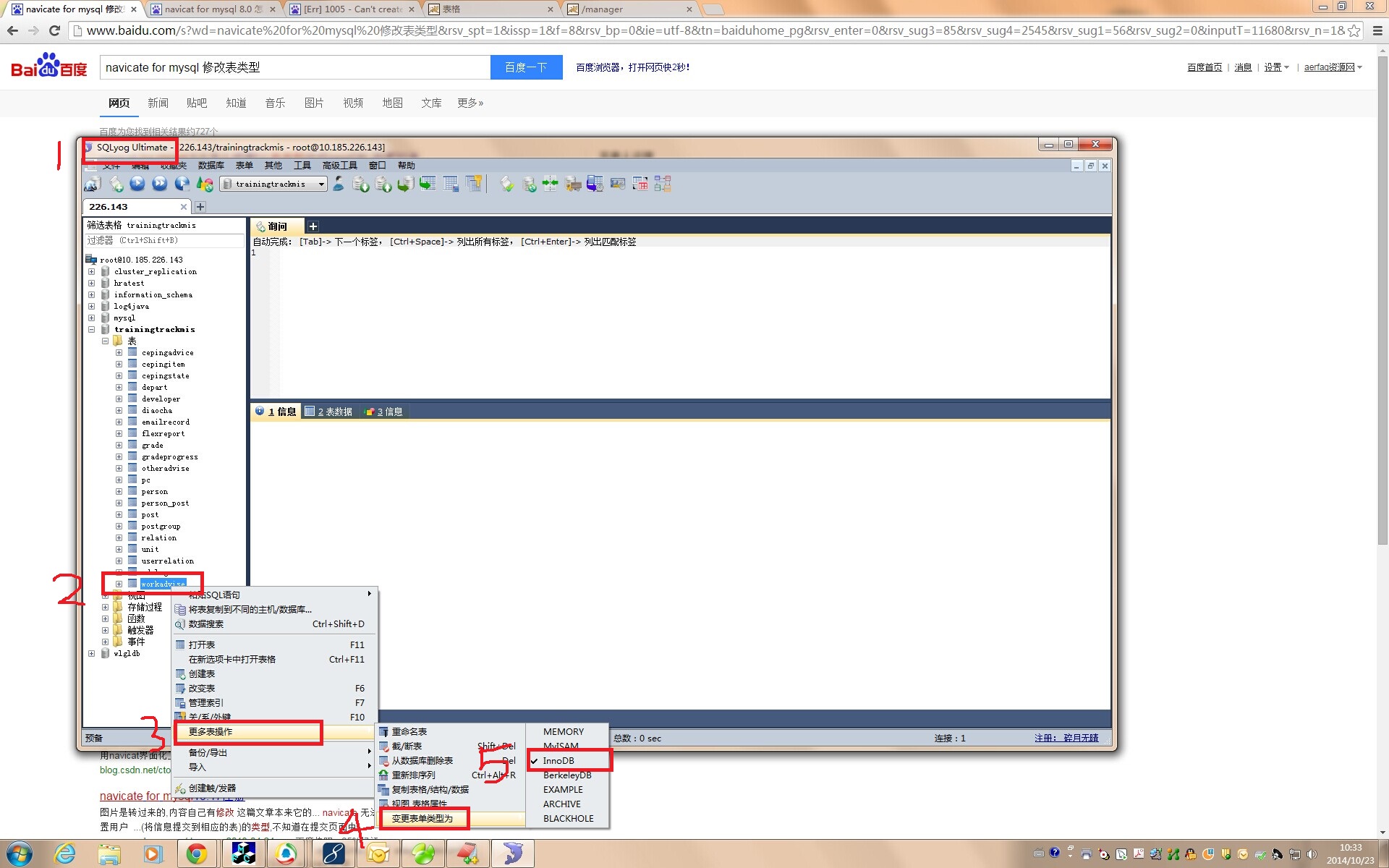
Task: Open 数据库 menu in SQLyog menu bar
Action: coord(211,166)
